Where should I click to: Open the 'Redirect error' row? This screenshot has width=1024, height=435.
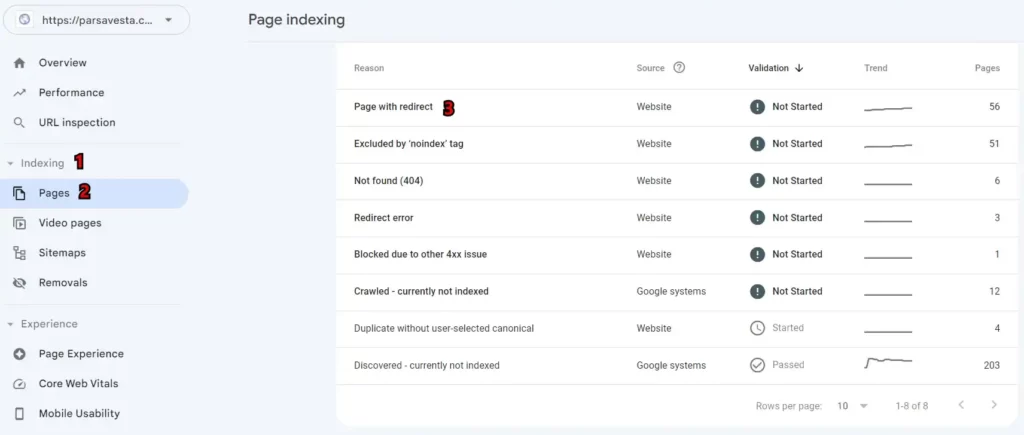click(x=677, y=218)
